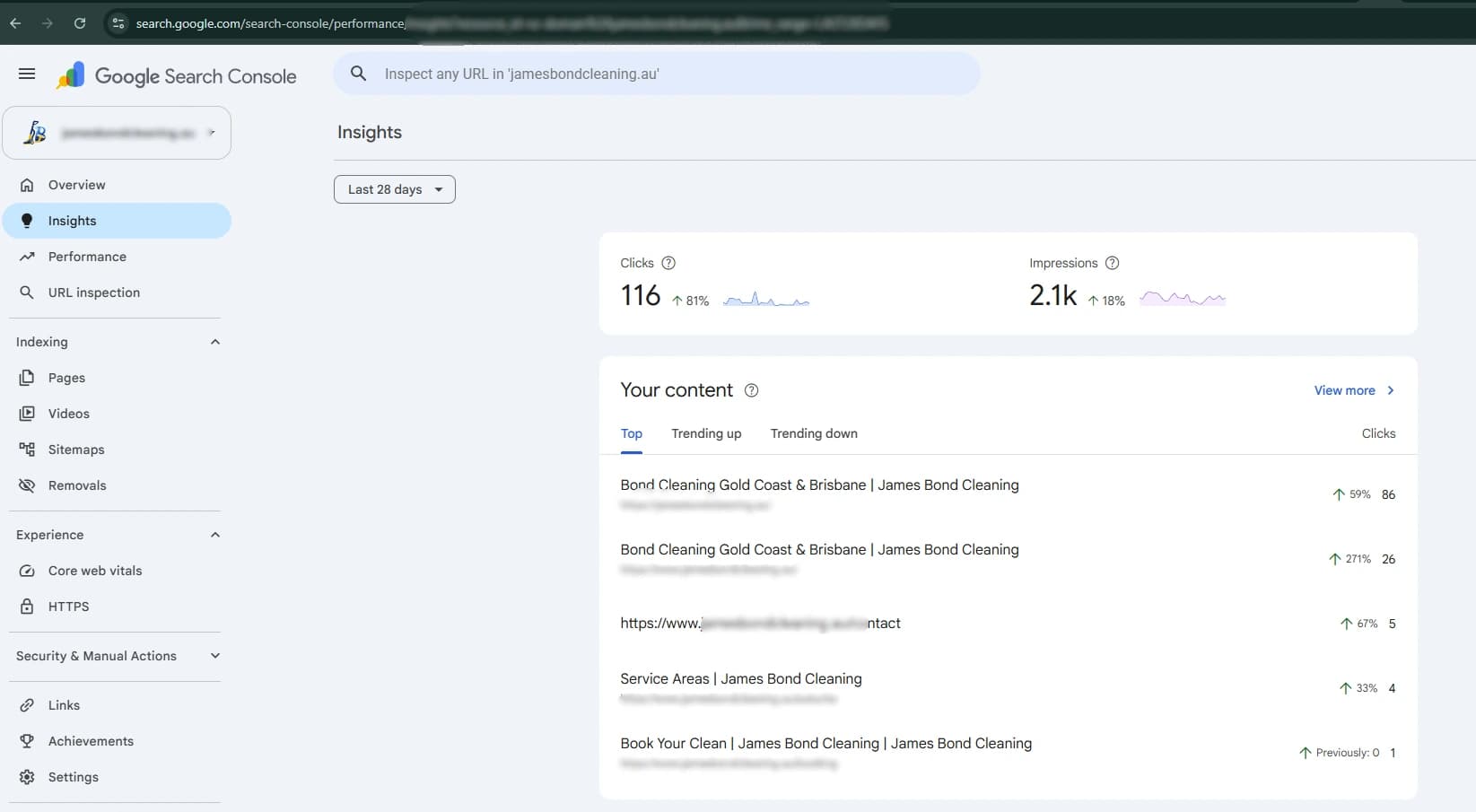1476x812 pixels.
Task: Click the Removals crossed-eye icon
Action: 27,485
